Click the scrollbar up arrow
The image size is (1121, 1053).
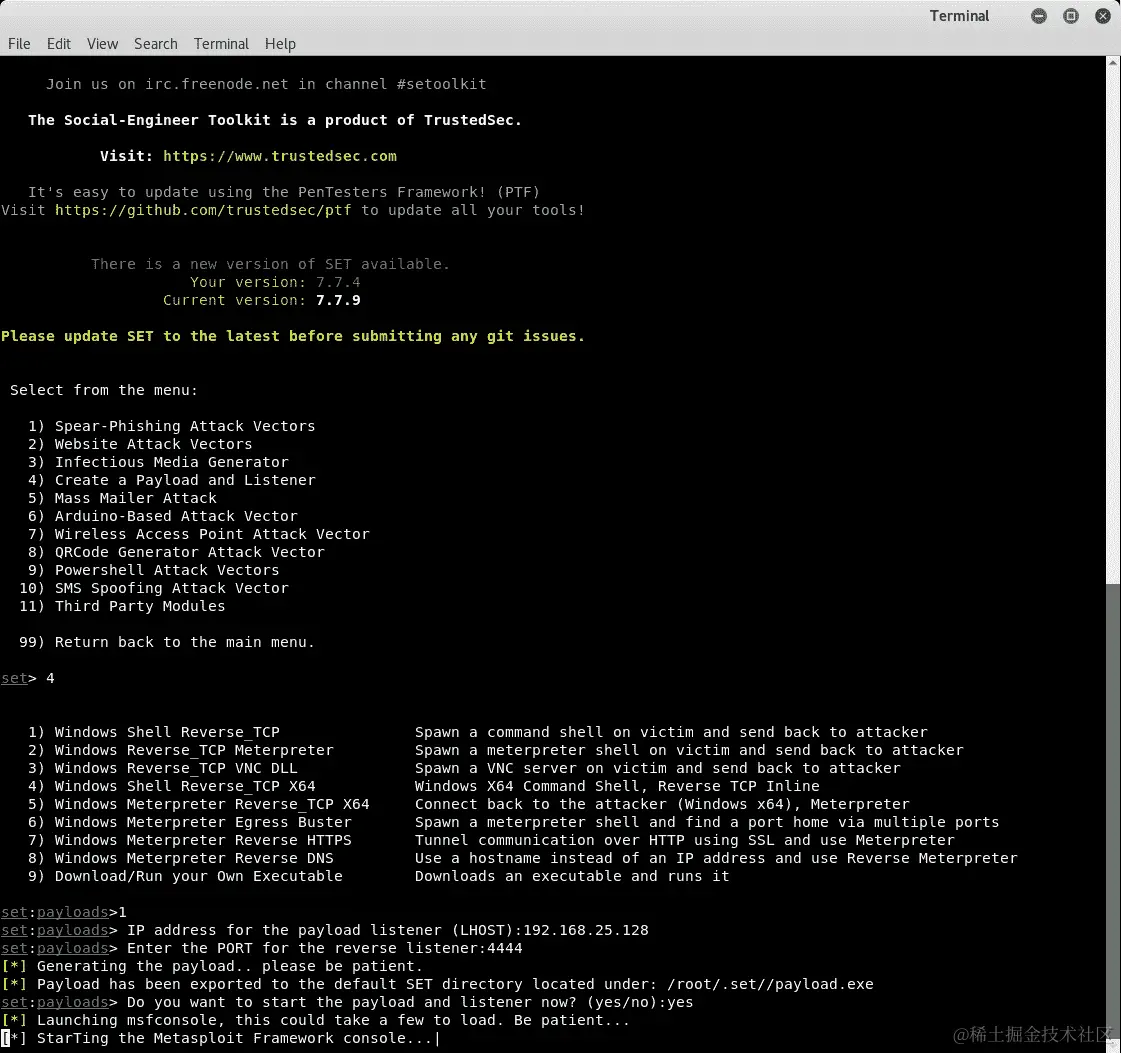(x=1112, y=63)
